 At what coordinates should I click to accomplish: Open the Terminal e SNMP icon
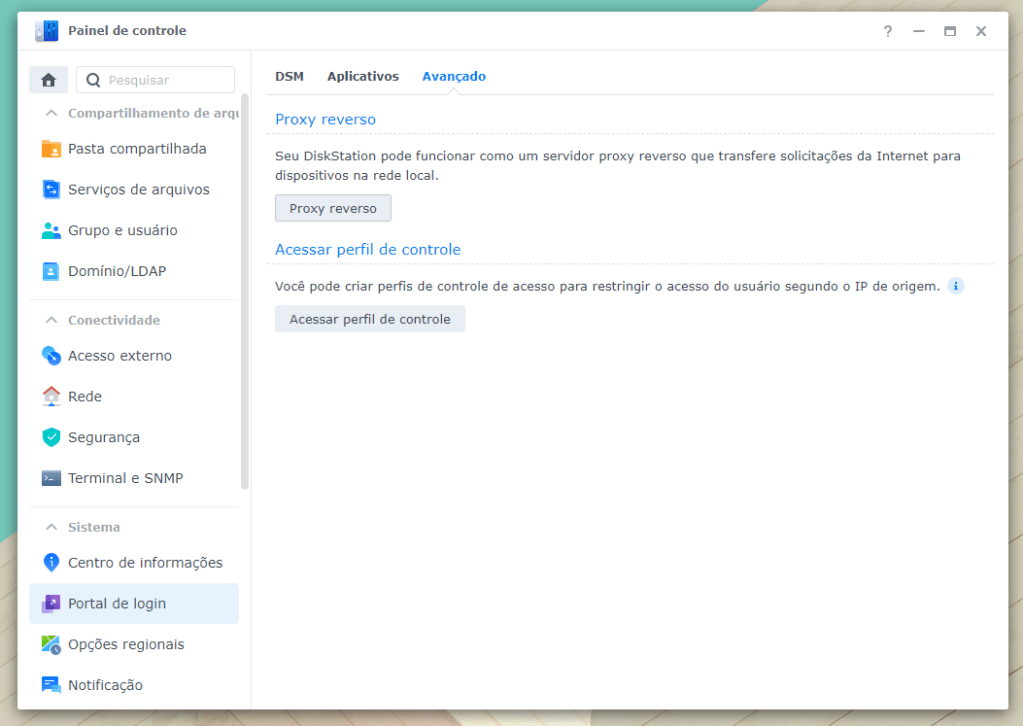click(51, 479)
